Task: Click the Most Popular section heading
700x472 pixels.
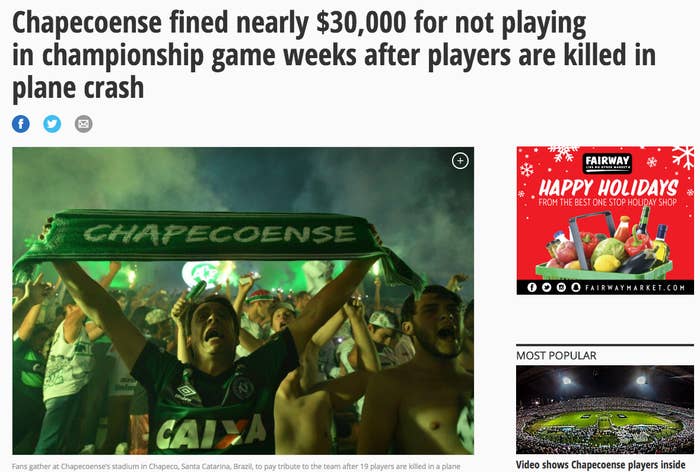Action: tap(556, 355)
